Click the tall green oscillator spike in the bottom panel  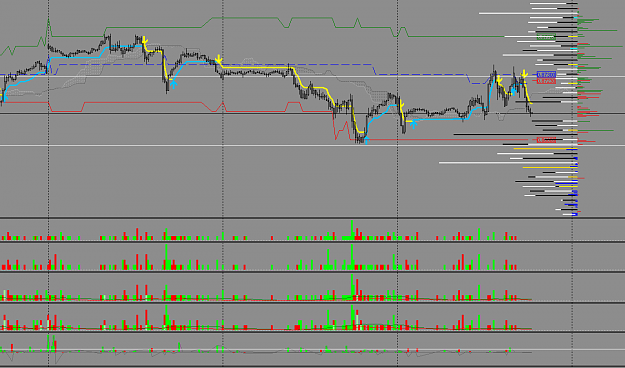point(49,343)
